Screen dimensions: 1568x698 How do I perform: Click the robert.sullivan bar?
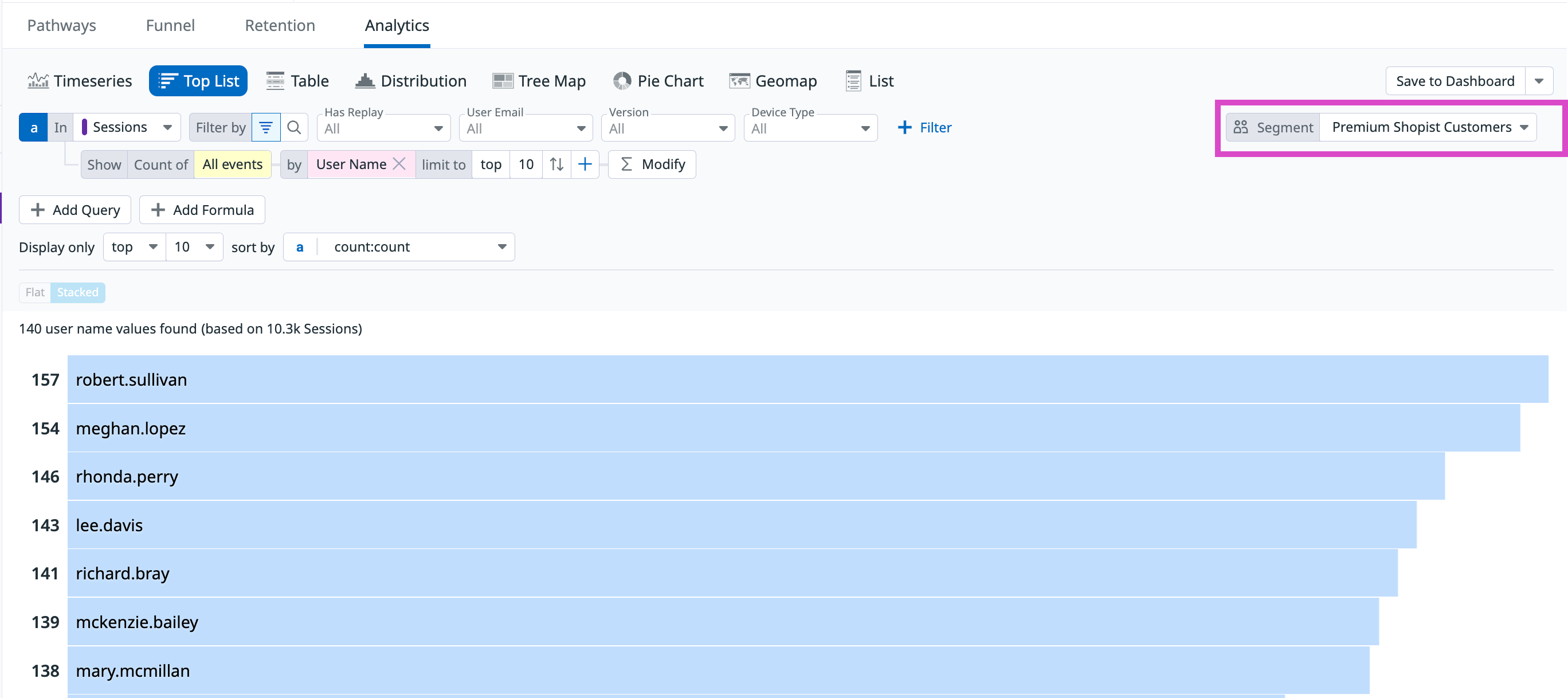(807, 380)
